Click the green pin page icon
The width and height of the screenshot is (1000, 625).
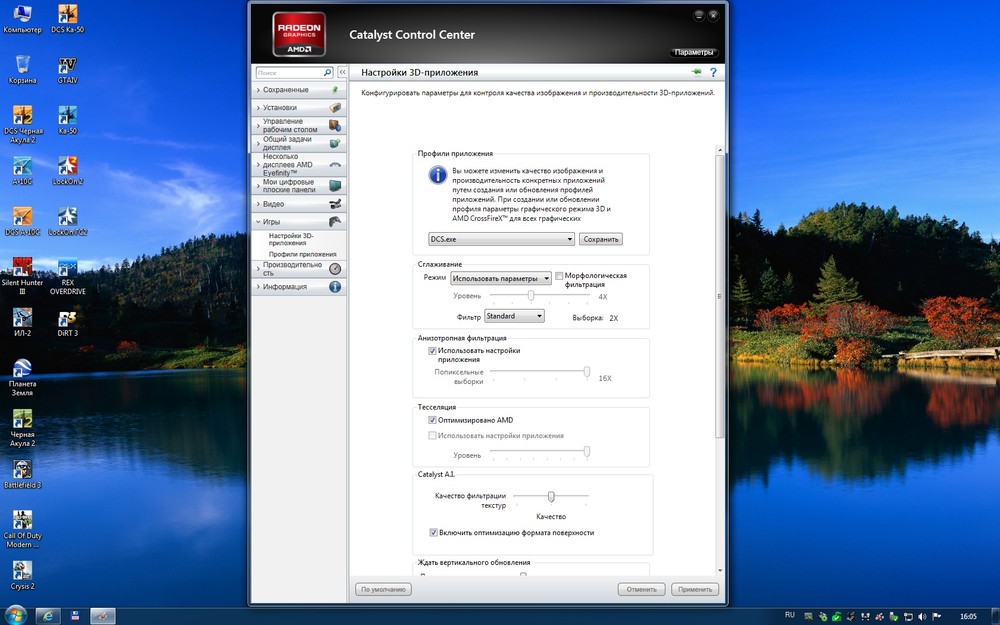[x=696, y=73]
